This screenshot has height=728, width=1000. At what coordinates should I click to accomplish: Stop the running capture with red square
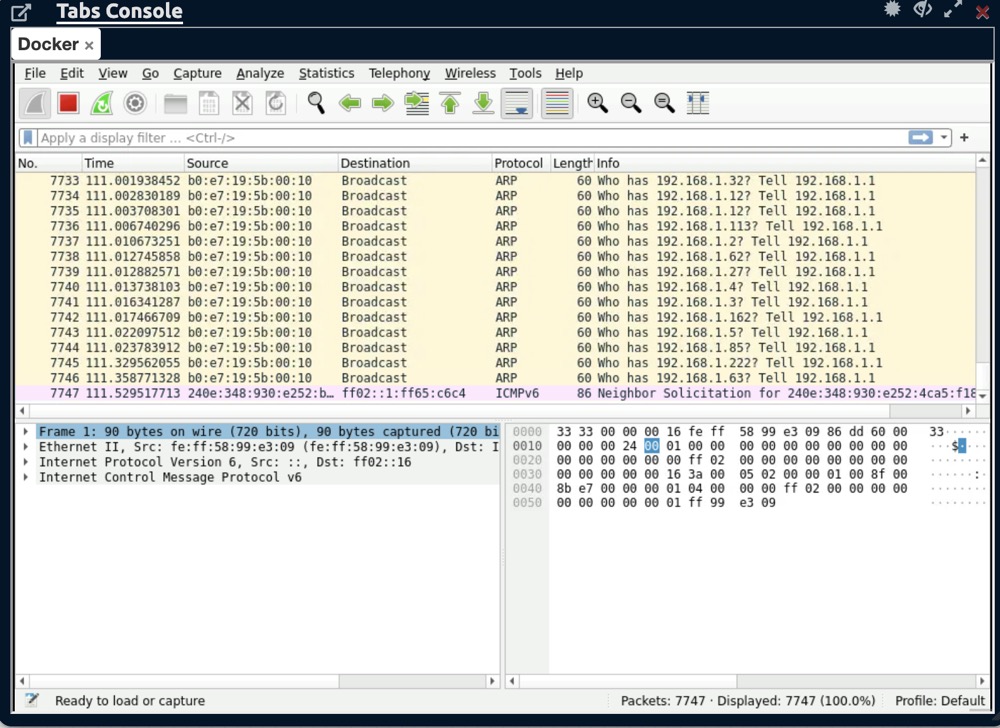(x=68, y=103)
